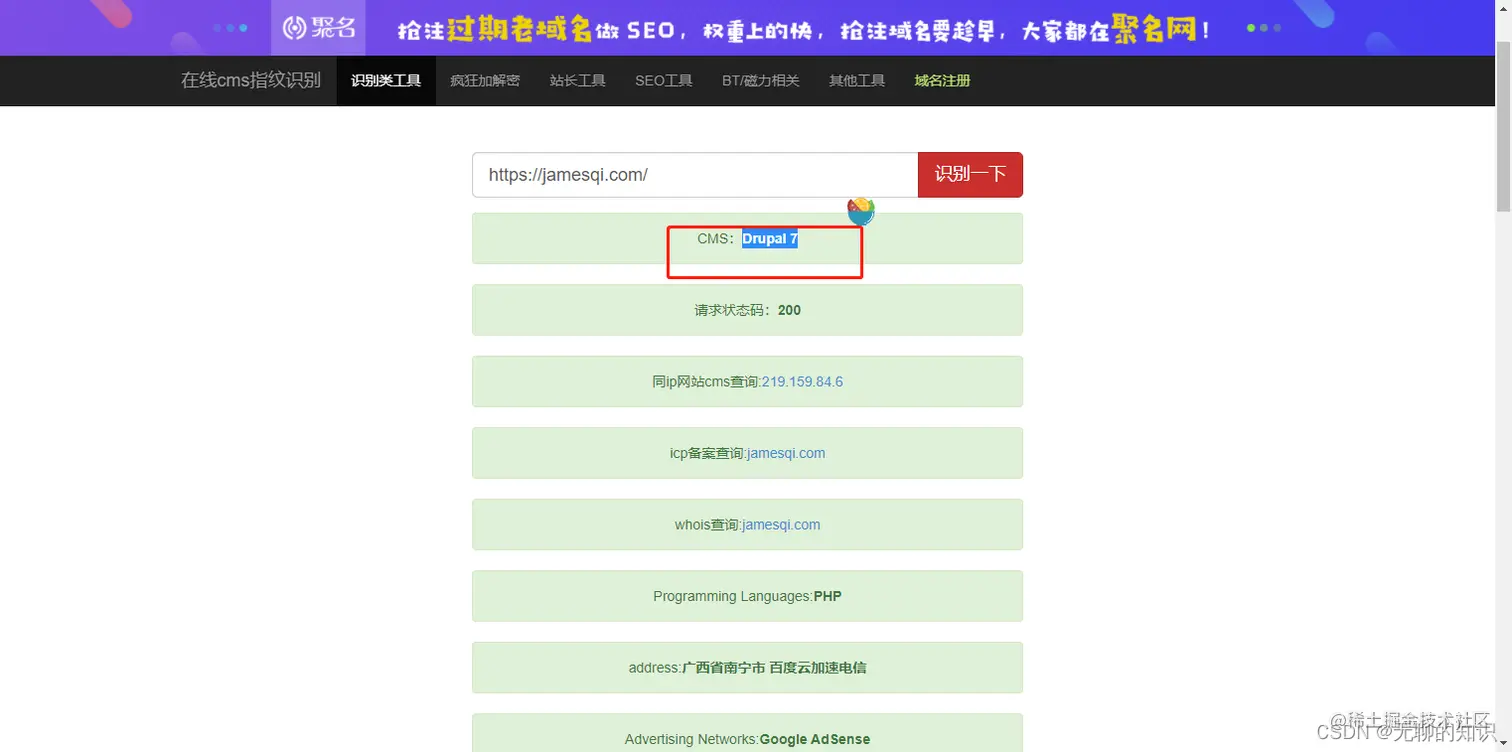Viewport: 1512px width, 752px height.
Task: Select the 识别类工具 navigation tab
Action: 386,80
